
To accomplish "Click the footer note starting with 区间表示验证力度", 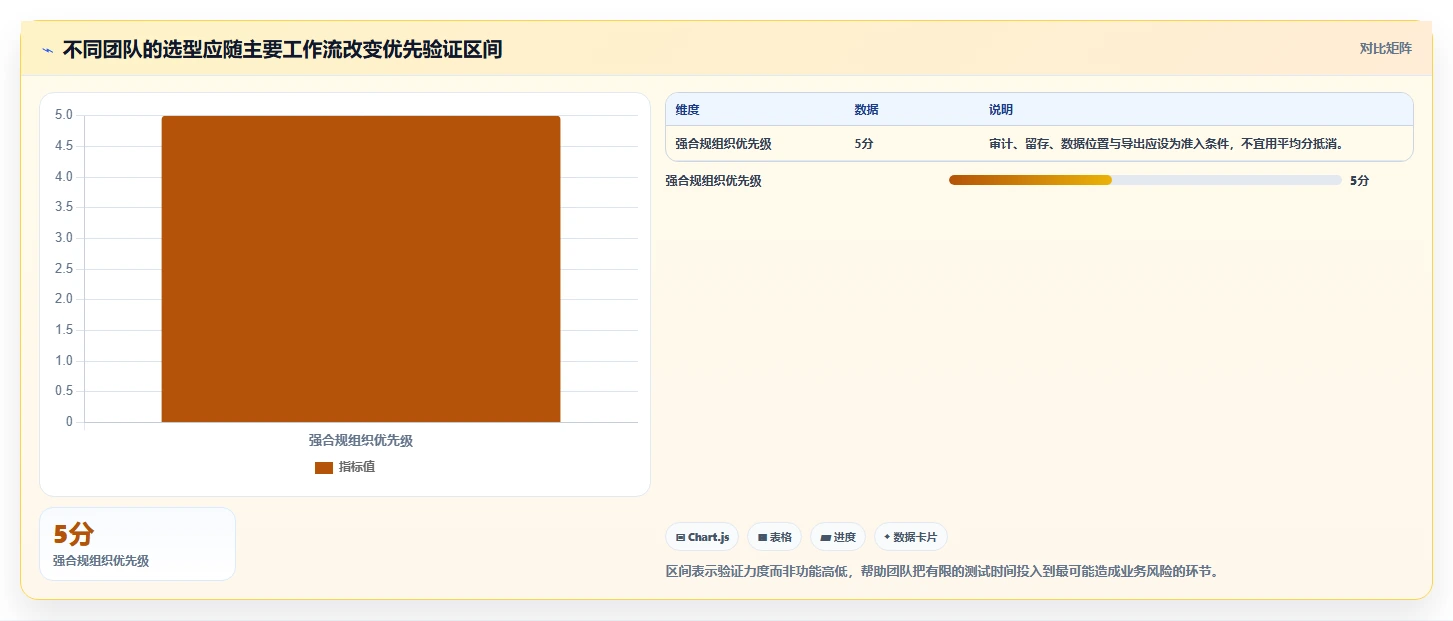I will coord(942,572).
